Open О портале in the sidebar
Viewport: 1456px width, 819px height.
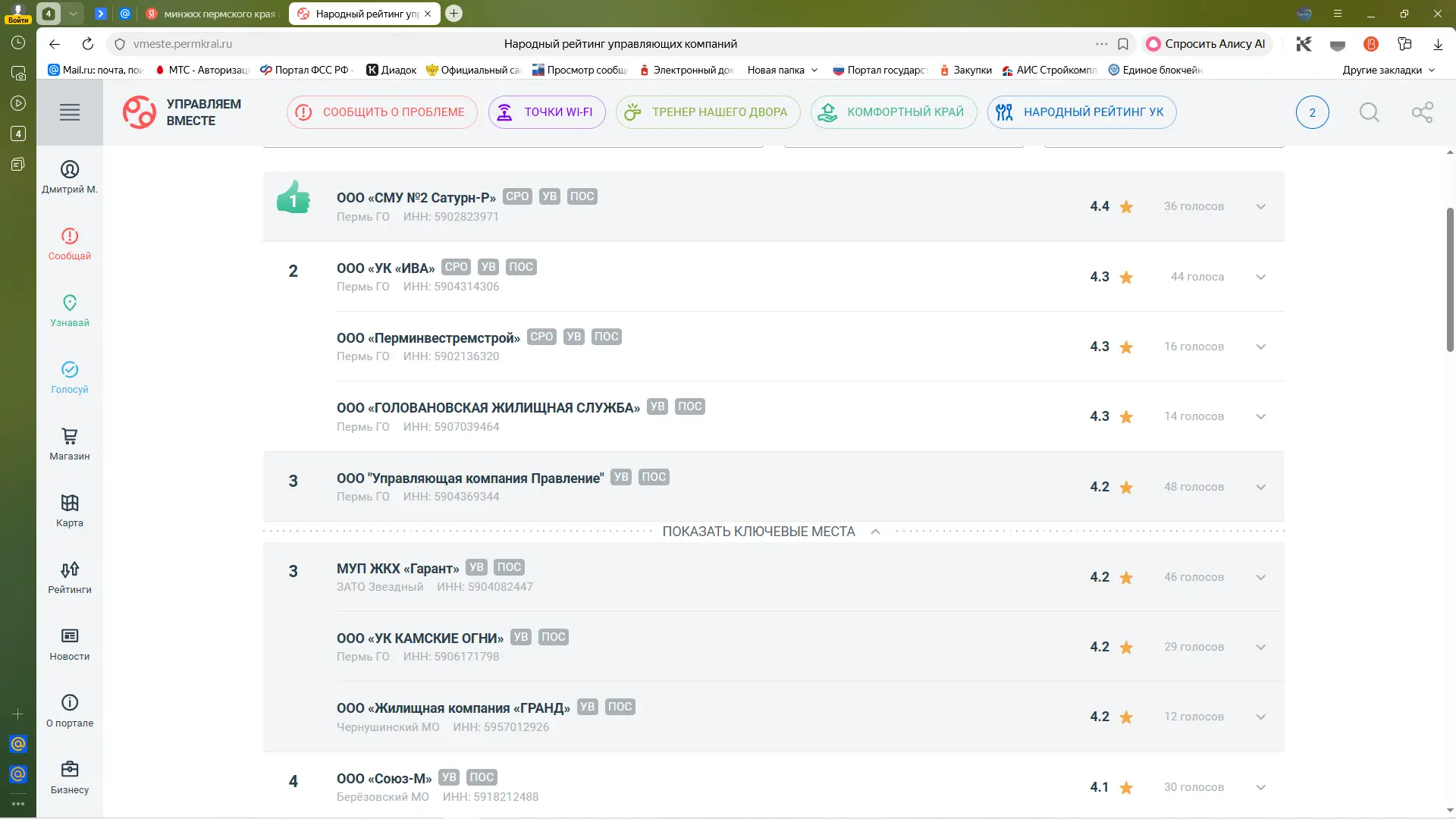(70, 711)
